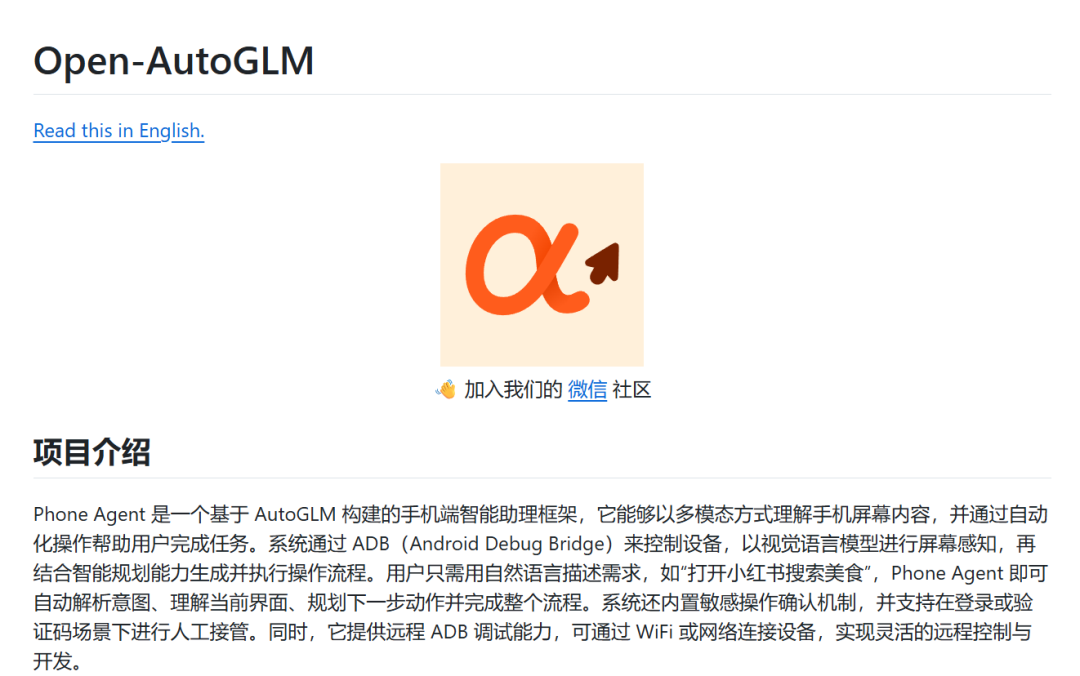The height and width of the screenshot is (676, 1080).
Task: Click the 加入我们的 text beside the emoji
Action: click(513, 389)
